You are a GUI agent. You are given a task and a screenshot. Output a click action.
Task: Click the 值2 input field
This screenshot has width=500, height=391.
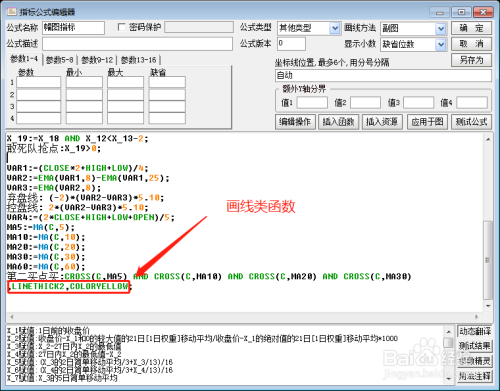coord(365,103)
